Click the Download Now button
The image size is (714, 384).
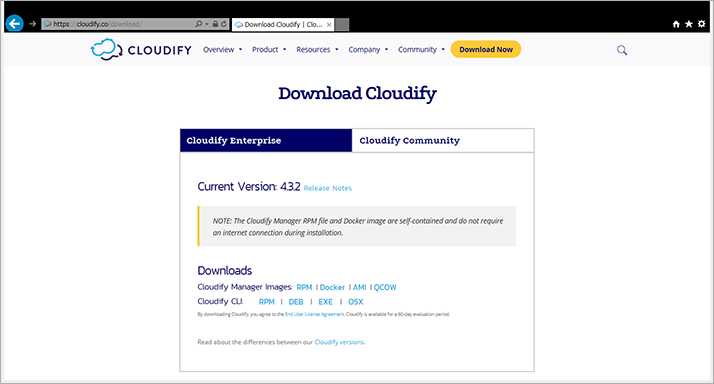pyautogui.click(x=486, y=49)
